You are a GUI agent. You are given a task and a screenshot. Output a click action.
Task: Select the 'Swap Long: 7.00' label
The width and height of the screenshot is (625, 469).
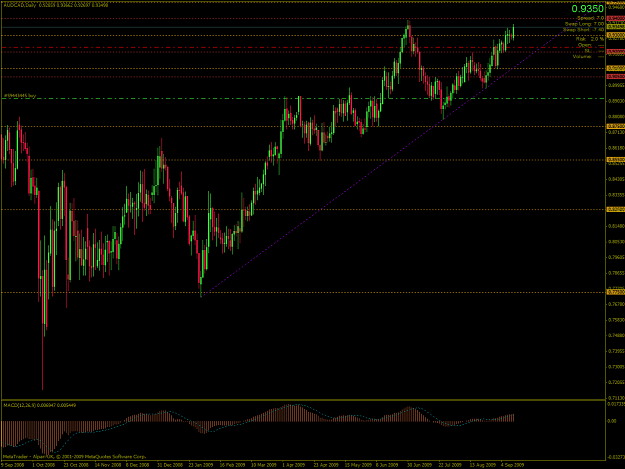(x=584, y=24)
